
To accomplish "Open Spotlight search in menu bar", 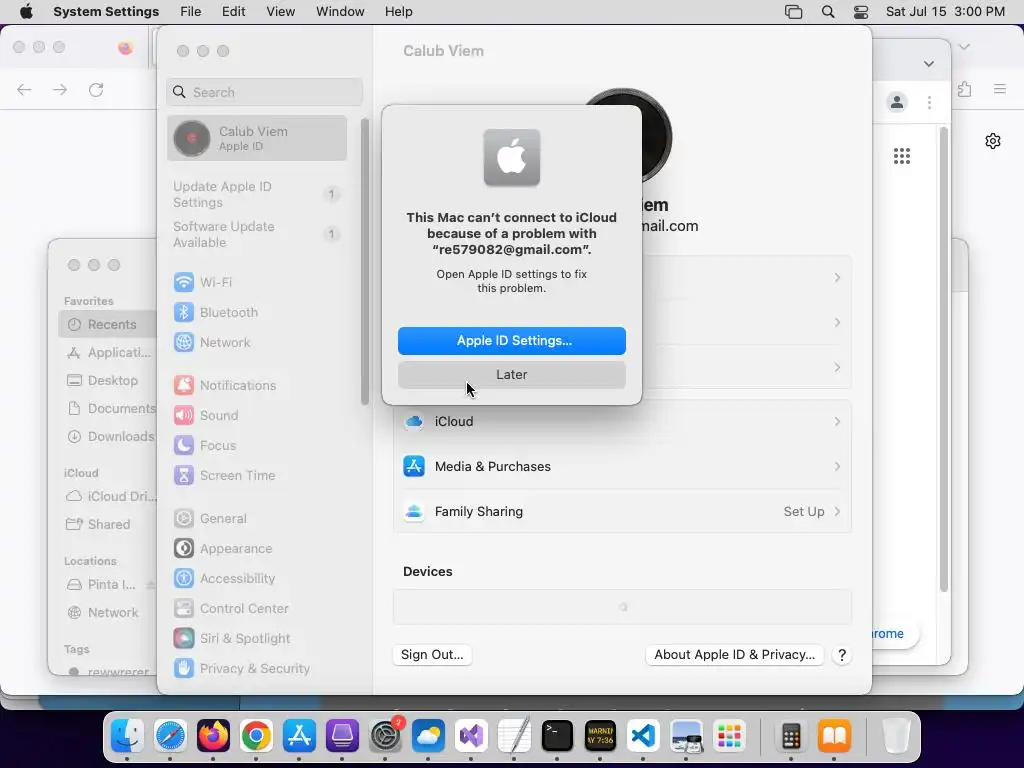I will 827,12.
